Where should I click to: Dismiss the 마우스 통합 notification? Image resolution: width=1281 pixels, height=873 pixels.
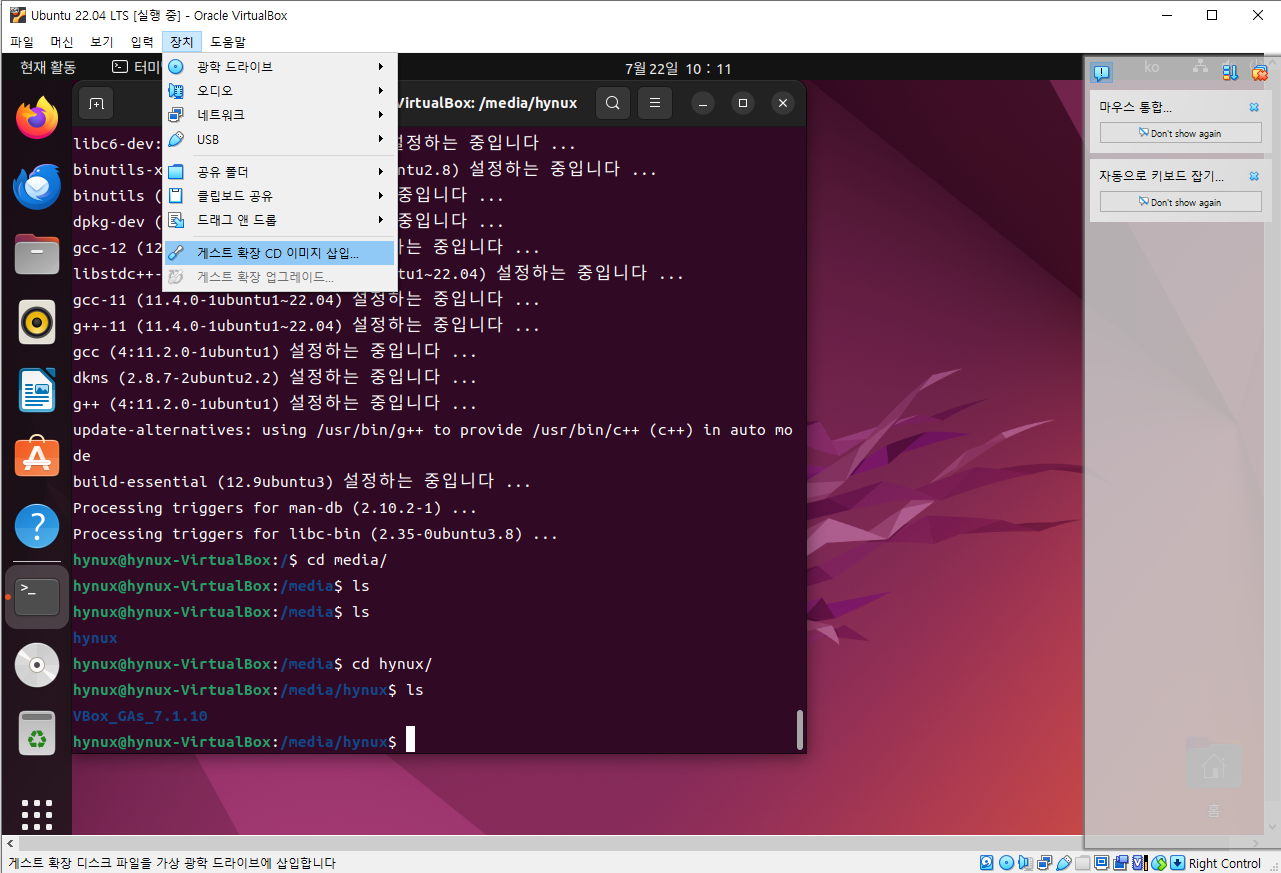1254,107
